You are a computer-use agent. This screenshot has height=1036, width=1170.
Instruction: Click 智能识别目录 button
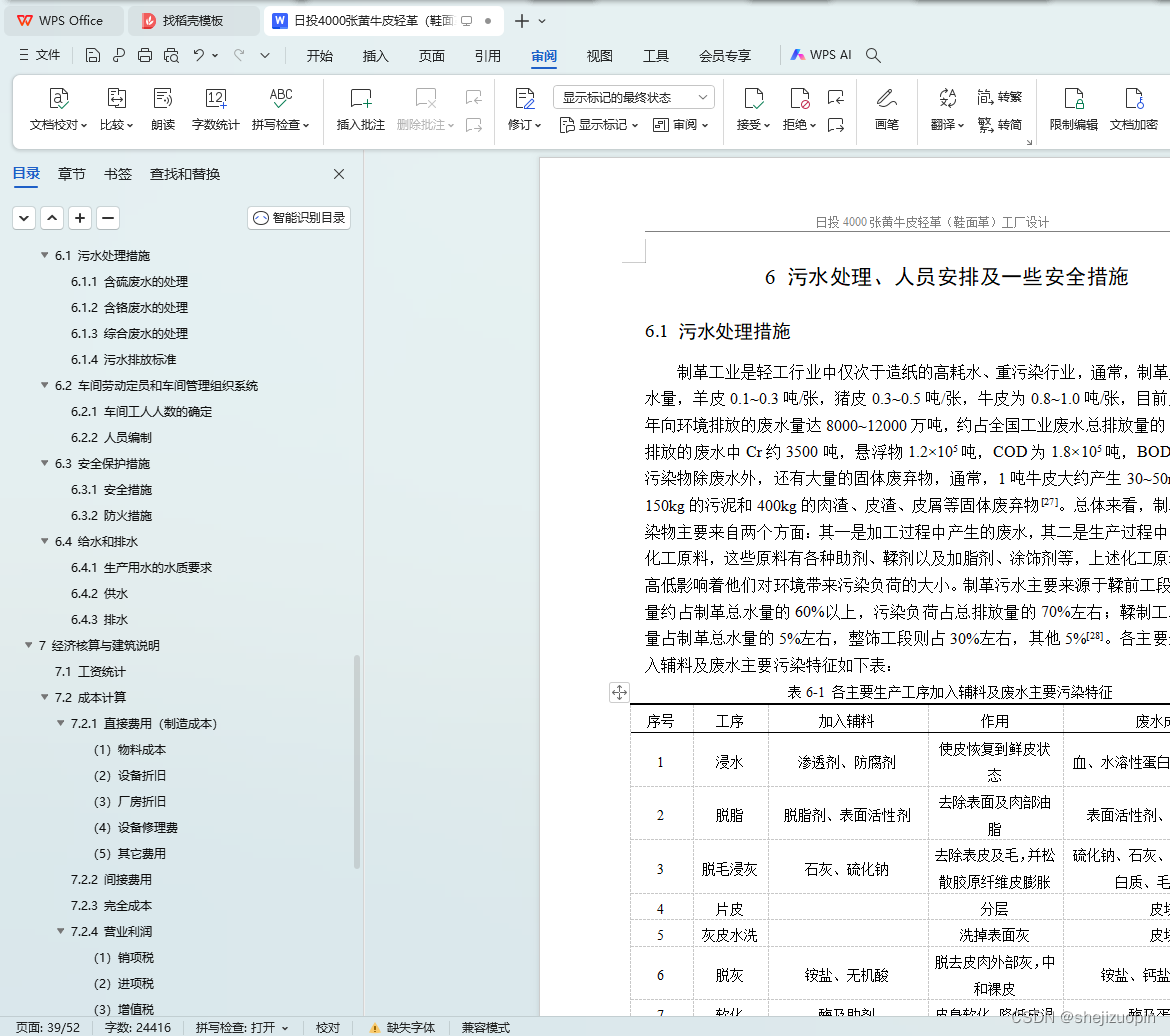click(299, 218)
